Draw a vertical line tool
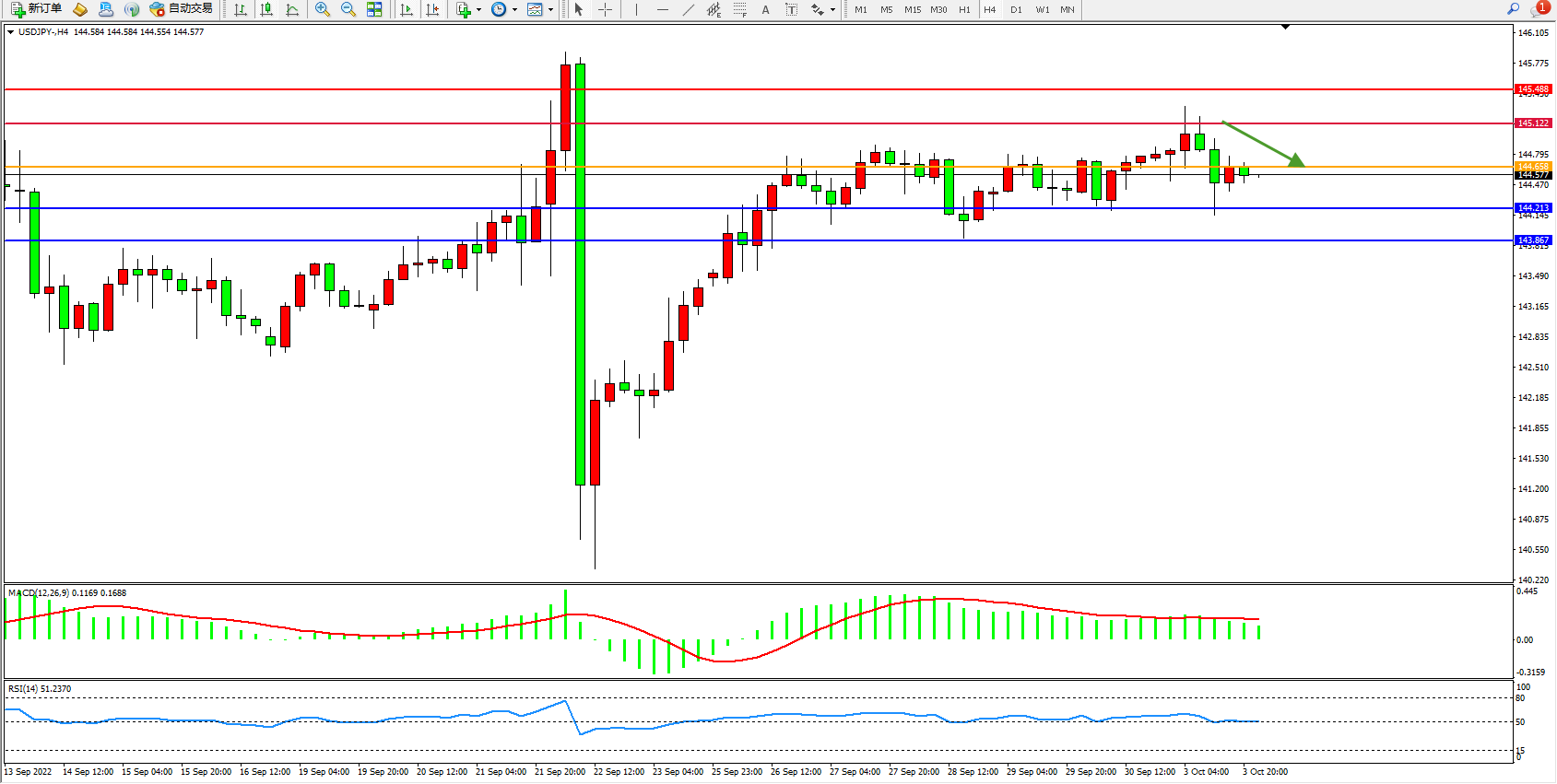Screen dimensions: 1557x784 tap(636, 9)
